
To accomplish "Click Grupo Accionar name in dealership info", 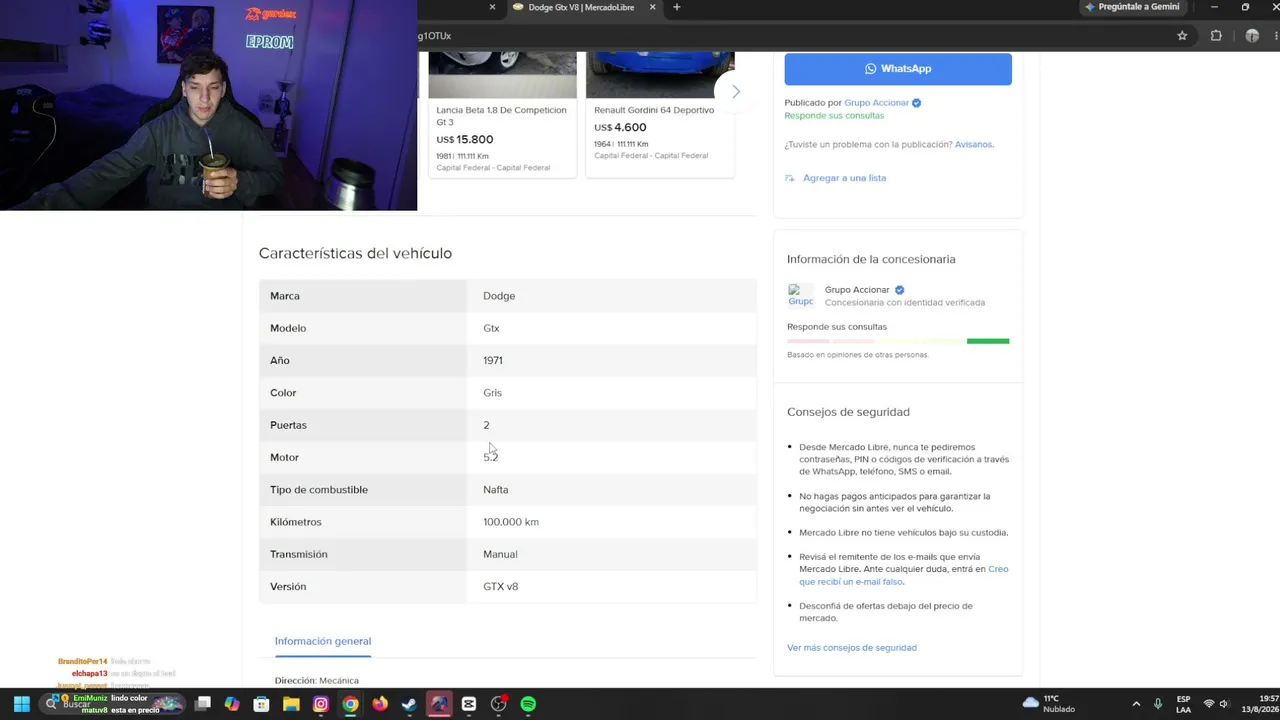I will pyautogui.click(x=857, y=290).
